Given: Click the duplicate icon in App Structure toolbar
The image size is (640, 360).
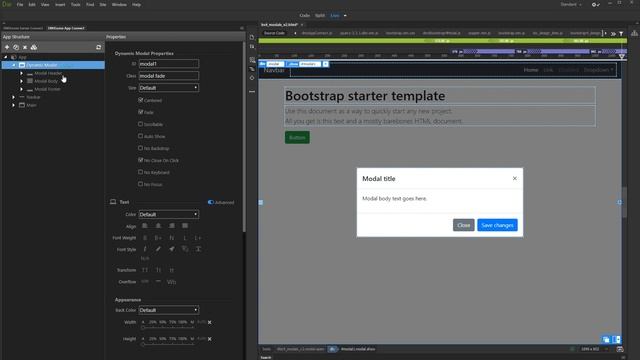Looking at the screenshot, I should tap(16, 47).
